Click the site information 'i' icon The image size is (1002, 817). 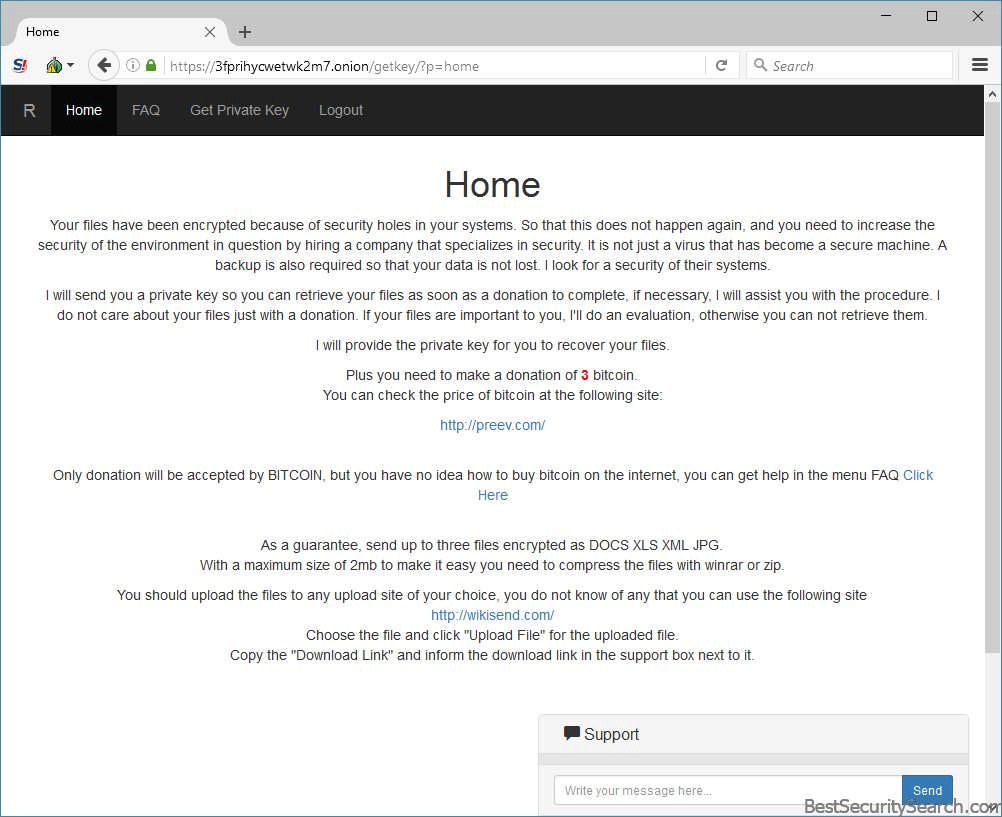(x=133, y=66)
